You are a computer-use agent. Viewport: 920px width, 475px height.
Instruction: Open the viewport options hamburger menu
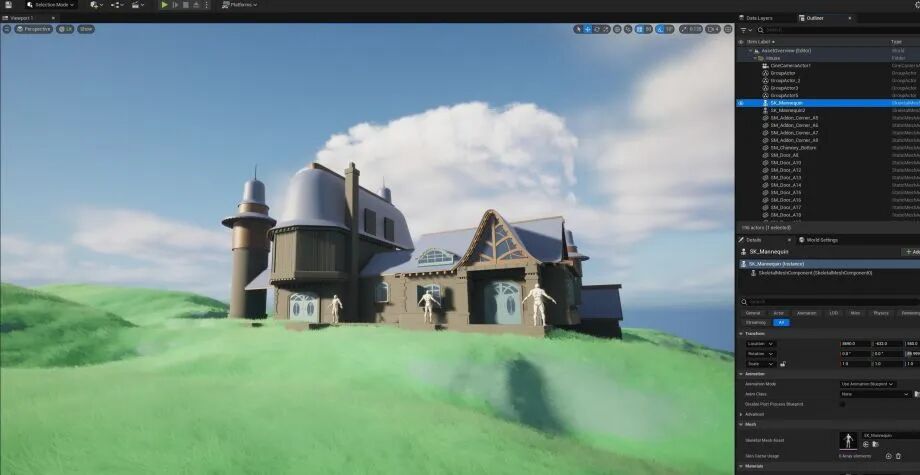click(x=7, y=29)
